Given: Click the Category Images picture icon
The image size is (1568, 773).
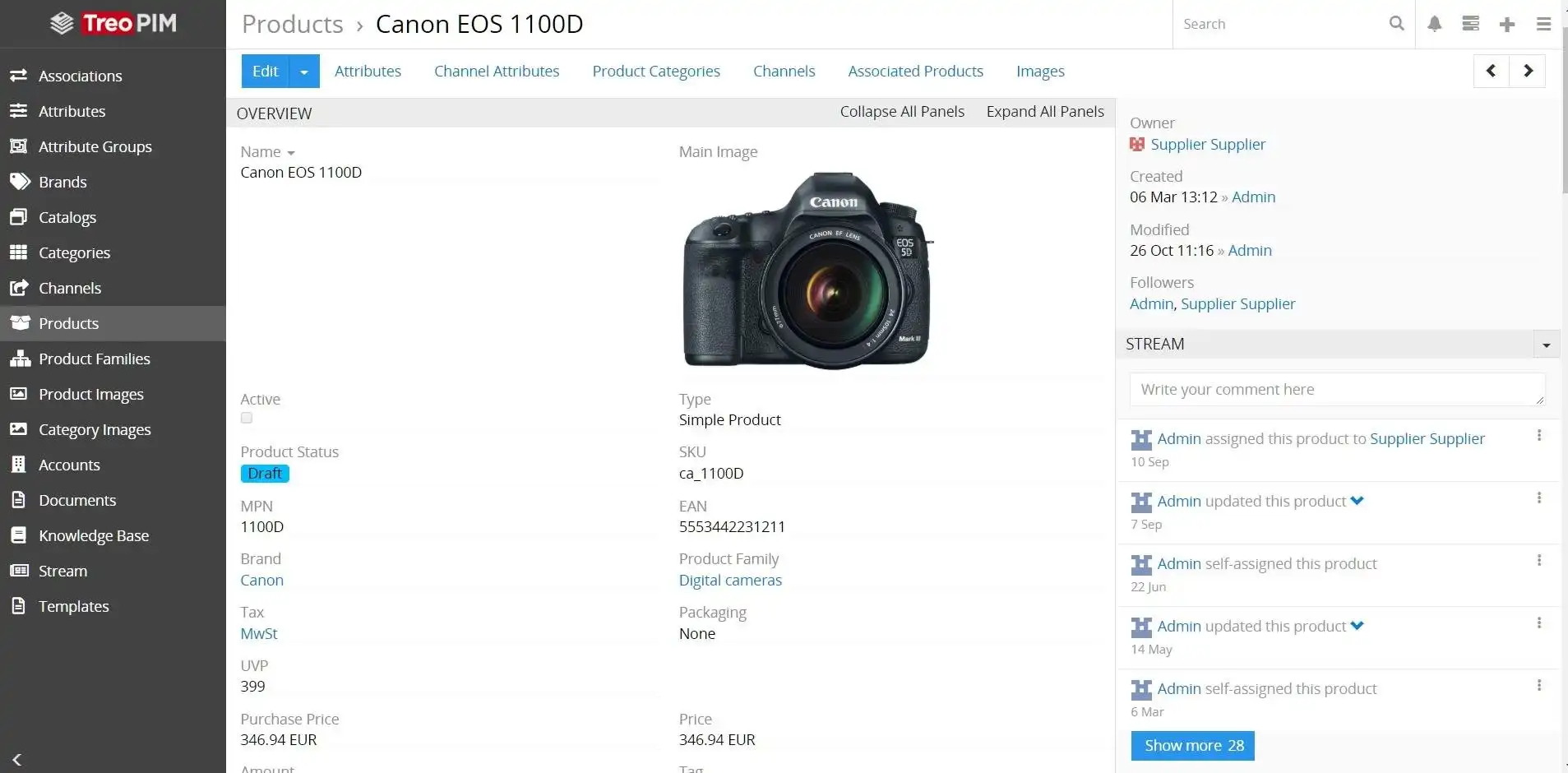Looking at the screenshot, I should pyautogui.click(x=19, y=429).
